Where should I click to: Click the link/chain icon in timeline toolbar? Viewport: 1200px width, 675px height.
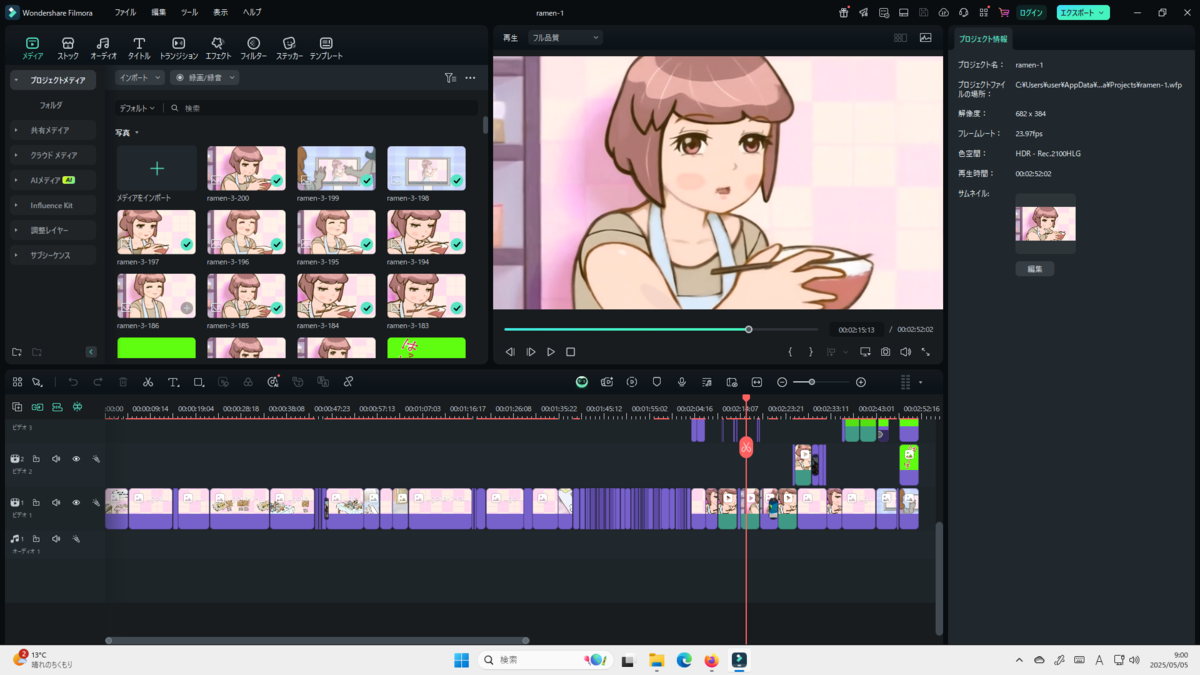[x=348, y=382]
